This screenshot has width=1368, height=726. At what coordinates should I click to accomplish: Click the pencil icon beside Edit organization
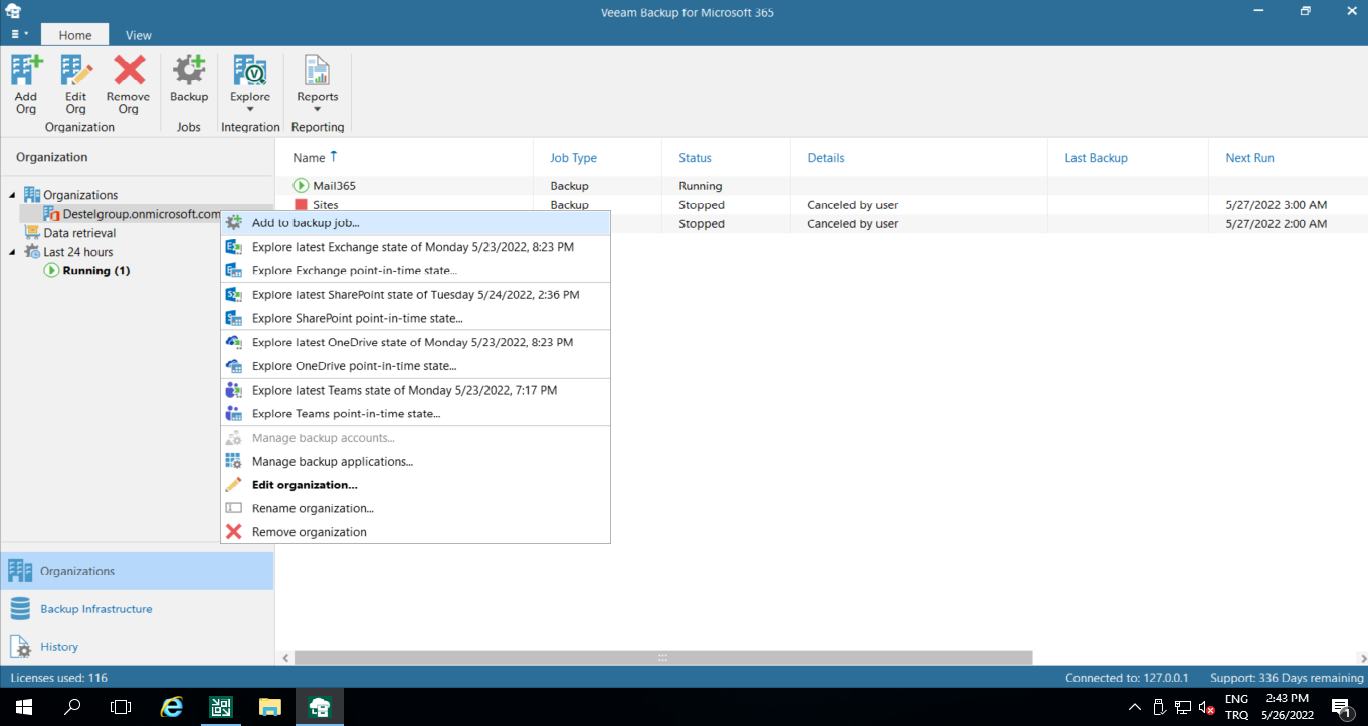click(x=234, y=485)
